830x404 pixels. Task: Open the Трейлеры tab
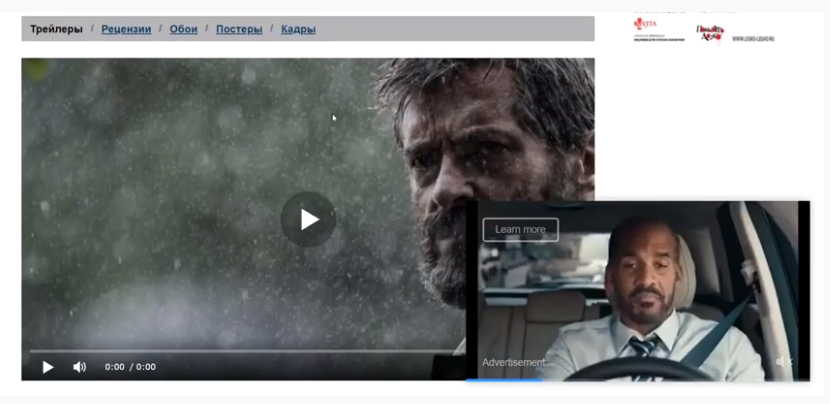tap(56, 29)
